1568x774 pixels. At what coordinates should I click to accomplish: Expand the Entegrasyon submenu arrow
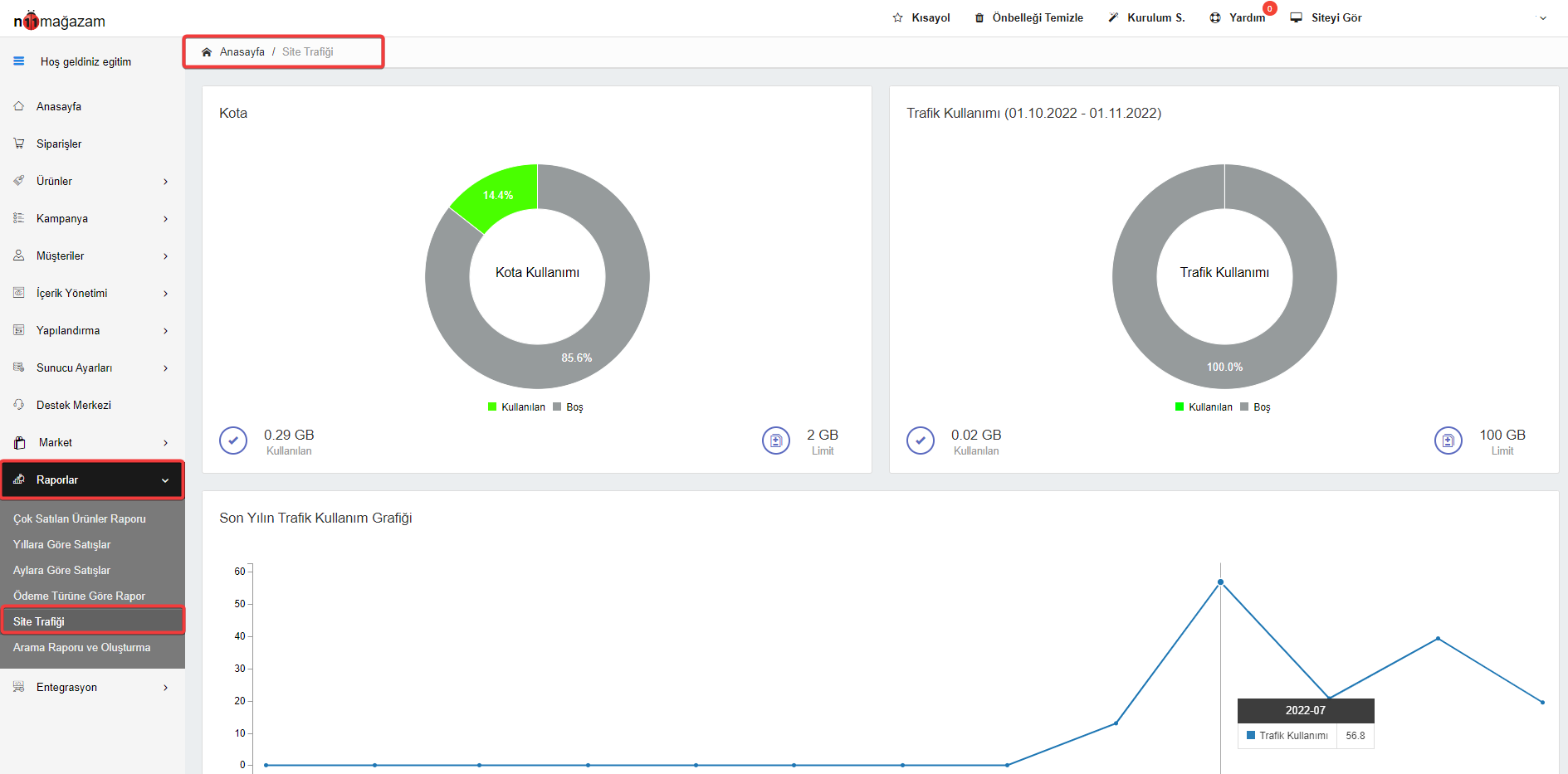tap(166, 688)
